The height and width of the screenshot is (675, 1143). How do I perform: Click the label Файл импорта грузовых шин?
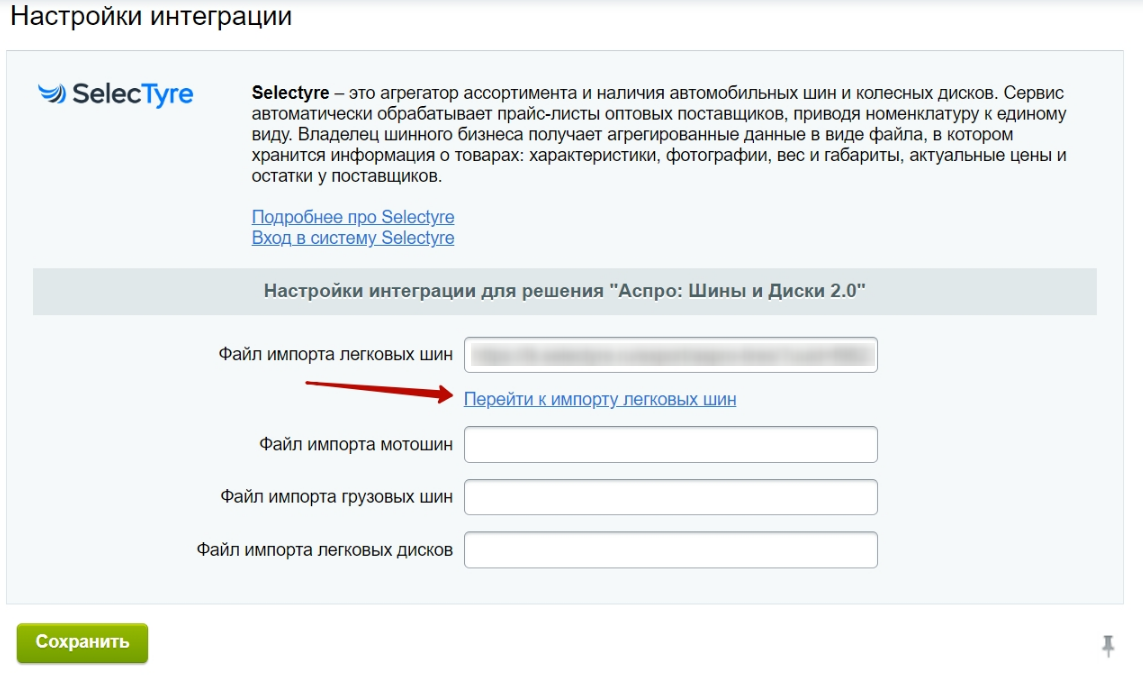pyautogui.click(x=336, y=497)
